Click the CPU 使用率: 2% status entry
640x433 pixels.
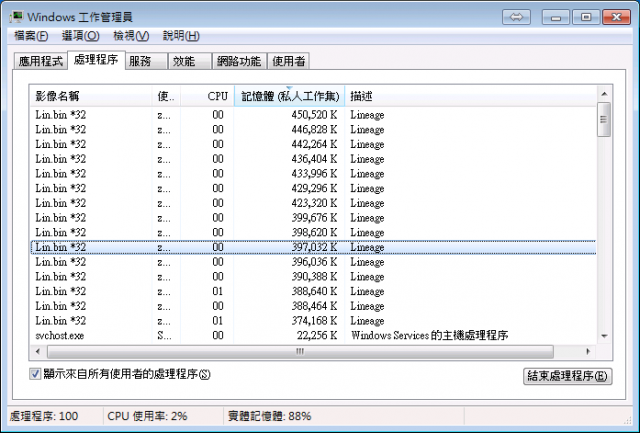click(x=147, y=416)
